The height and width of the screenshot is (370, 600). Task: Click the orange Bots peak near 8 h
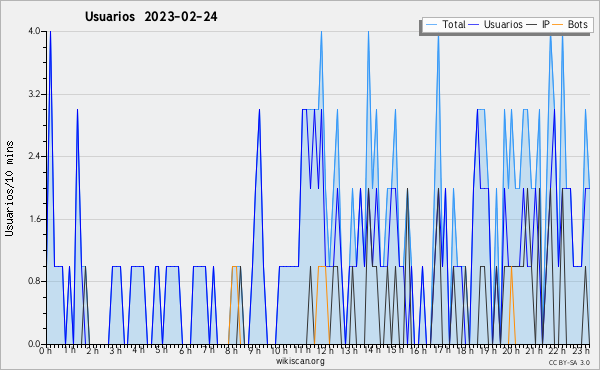click(x=234, y=266)
